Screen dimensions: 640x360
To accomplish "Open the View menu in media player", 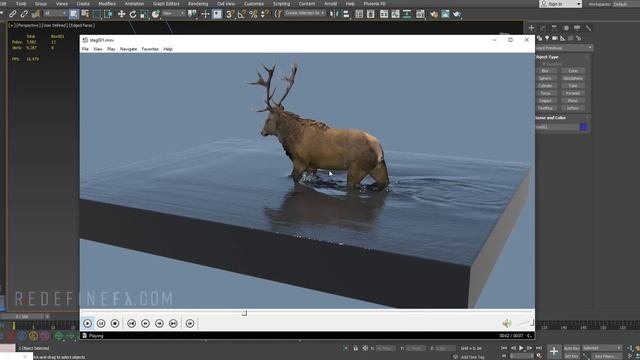I will tap(98, 49).
